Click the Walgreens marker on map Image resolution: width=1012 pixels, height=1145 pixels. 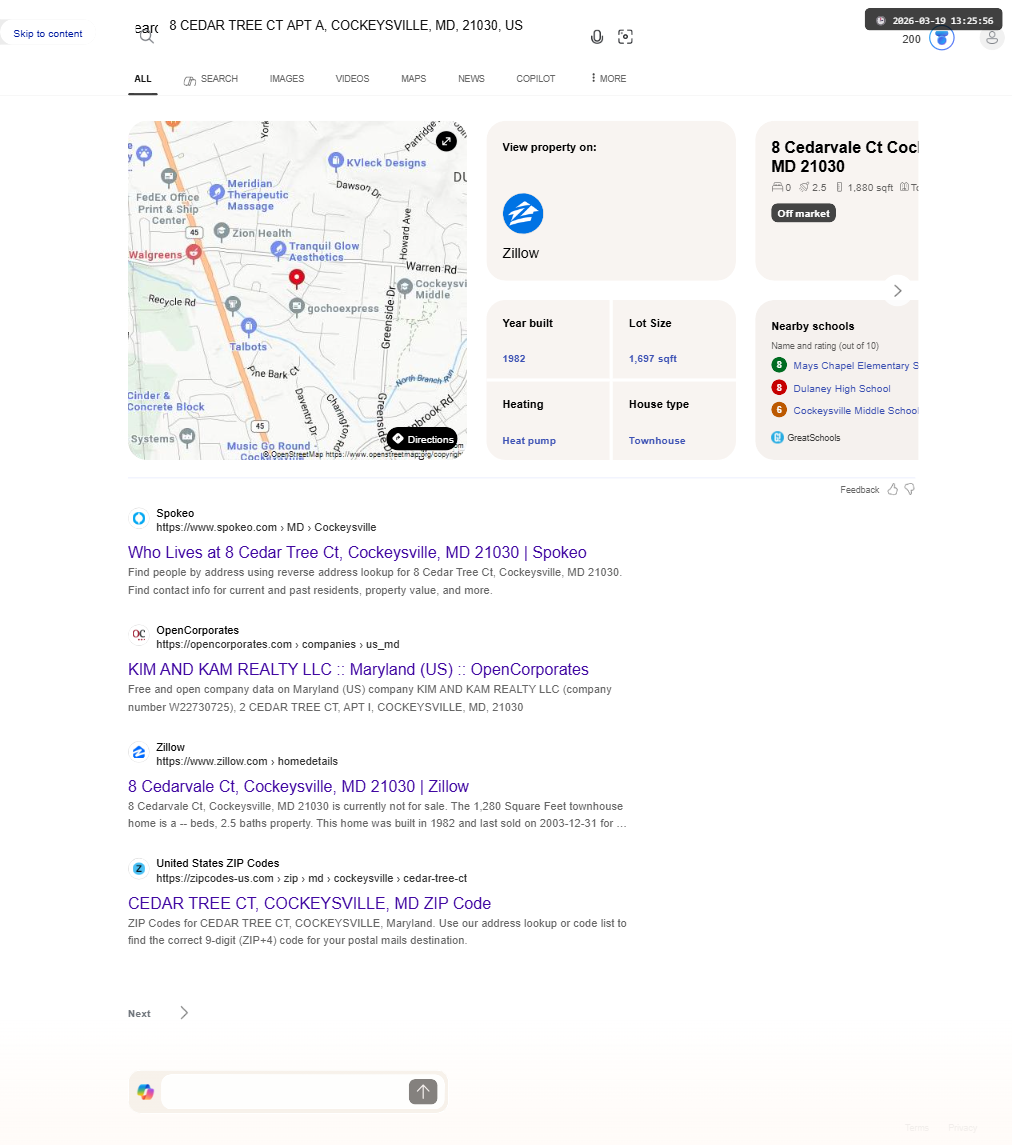(193, 253)
